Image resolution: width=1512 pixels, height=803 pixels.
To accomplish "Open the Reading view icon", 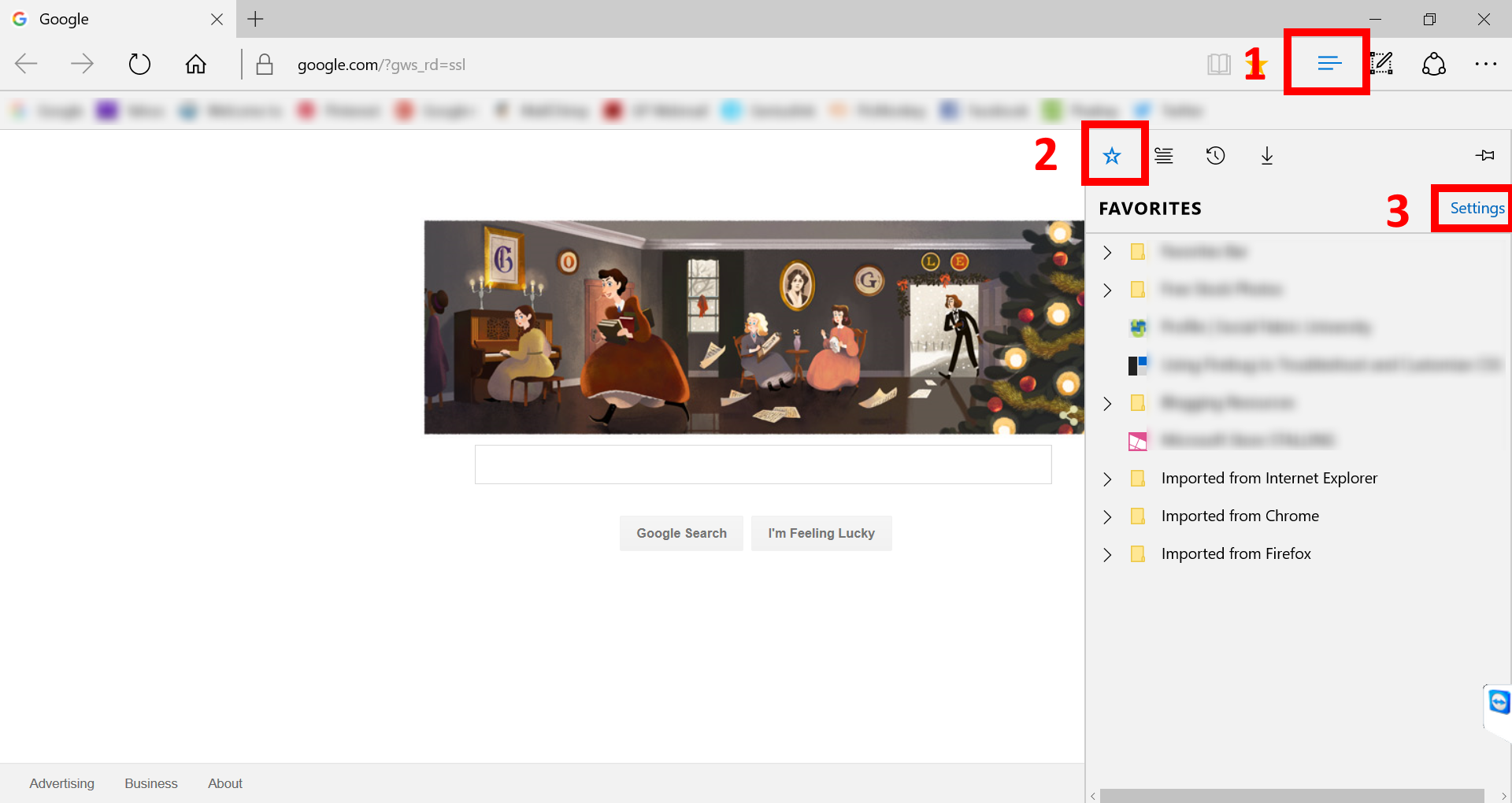I will tap(1219, 63).
